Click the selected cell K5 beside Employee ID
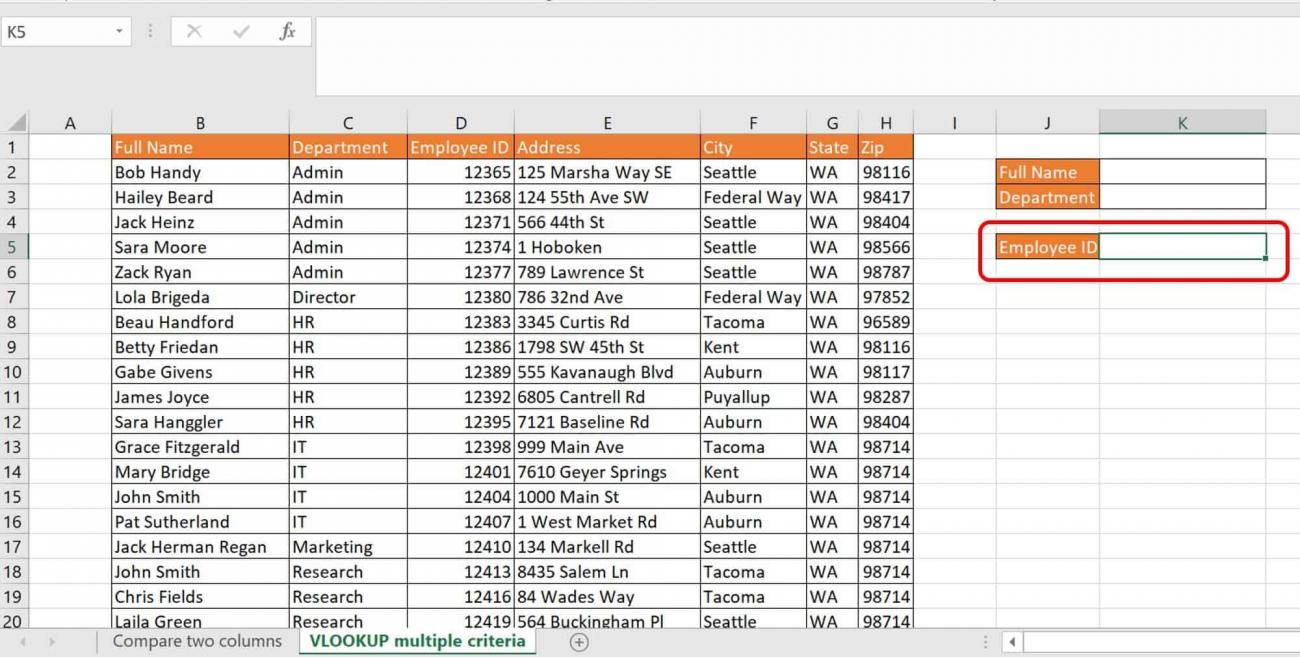The height and width of the screenshot is (657, 1300). pyautogui.click(x=1182, y=247)
